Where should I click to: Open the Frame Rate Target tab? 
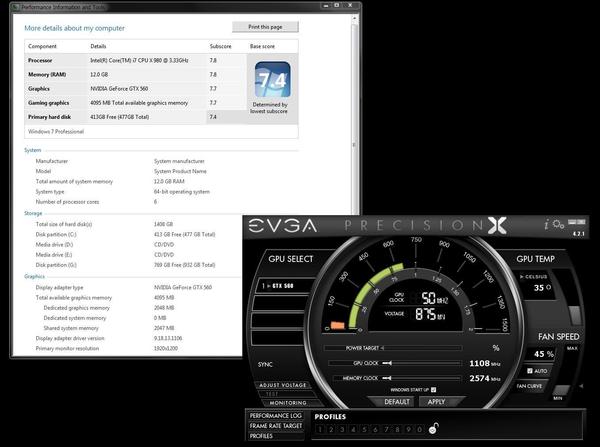click(276, 426)
